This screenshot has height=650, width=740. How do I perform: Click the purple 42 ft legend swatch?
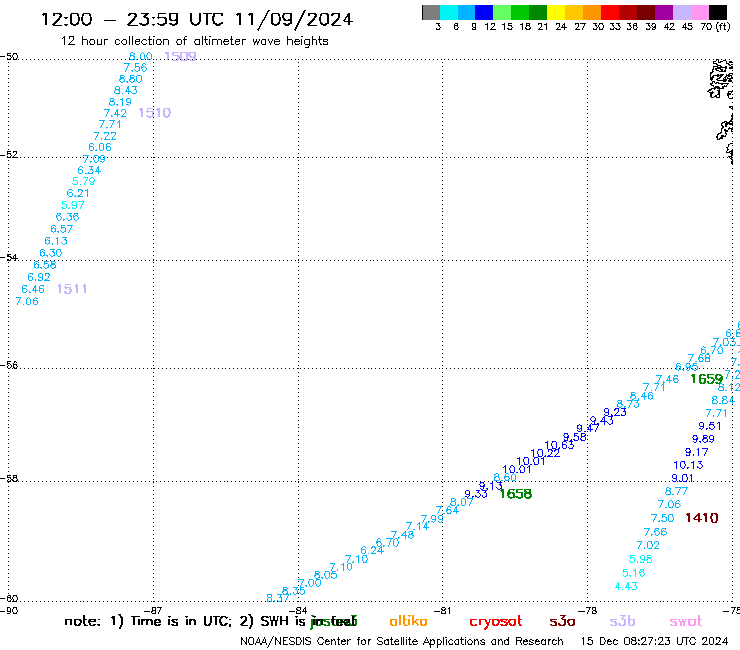coord(664,12)
